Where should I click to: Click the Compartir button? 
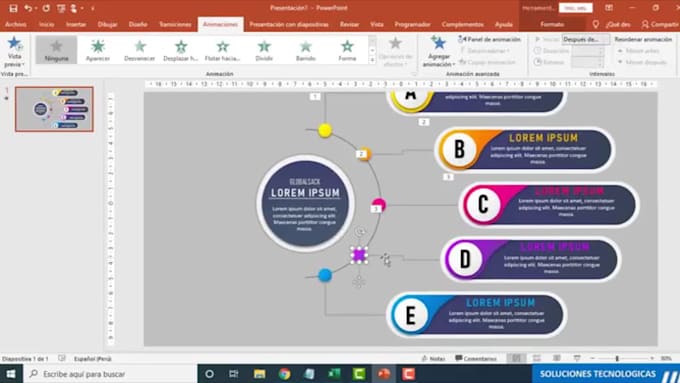(x=659, y=24)
